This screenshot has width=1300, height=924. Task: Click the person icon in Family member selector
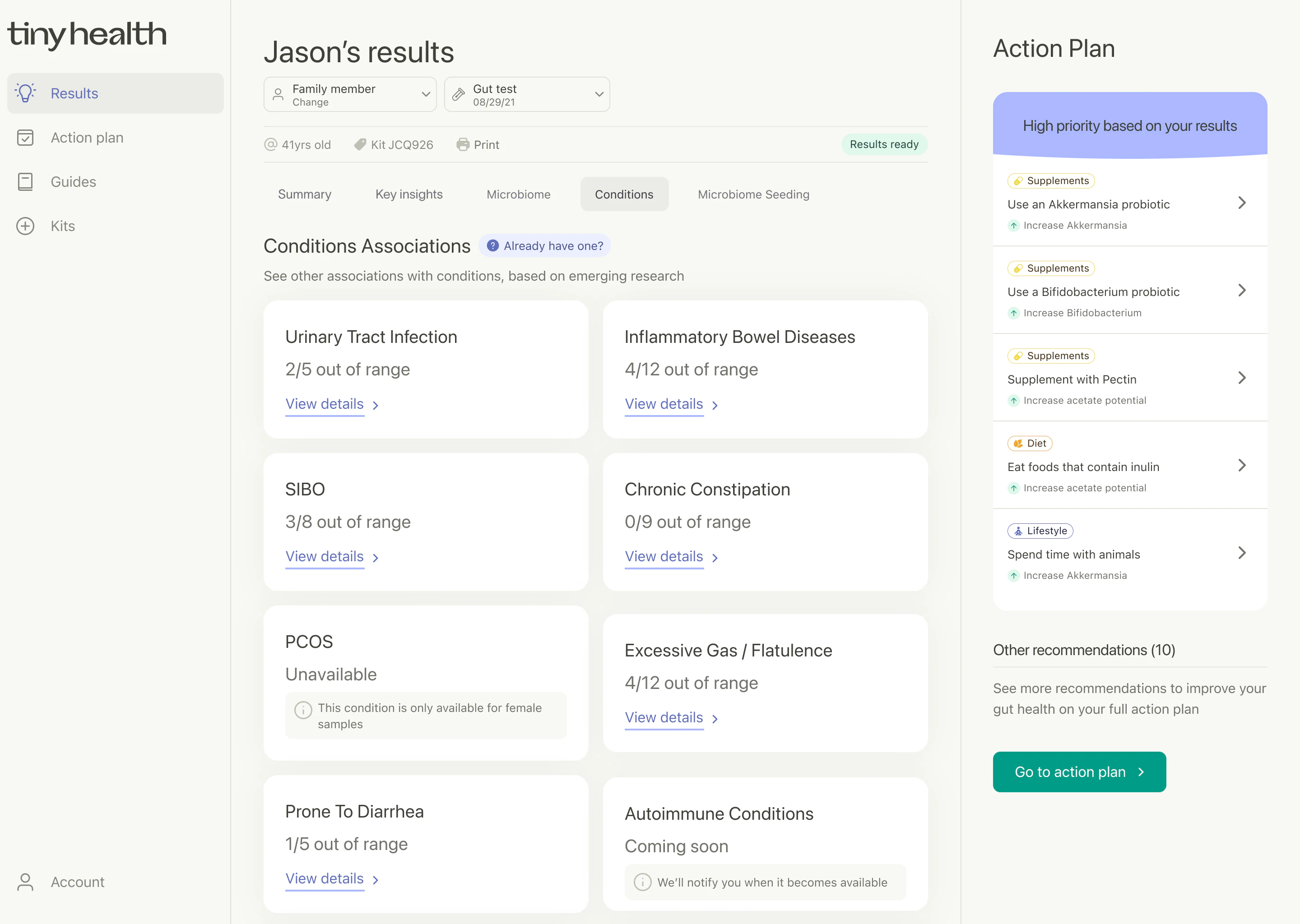(279, 94)
